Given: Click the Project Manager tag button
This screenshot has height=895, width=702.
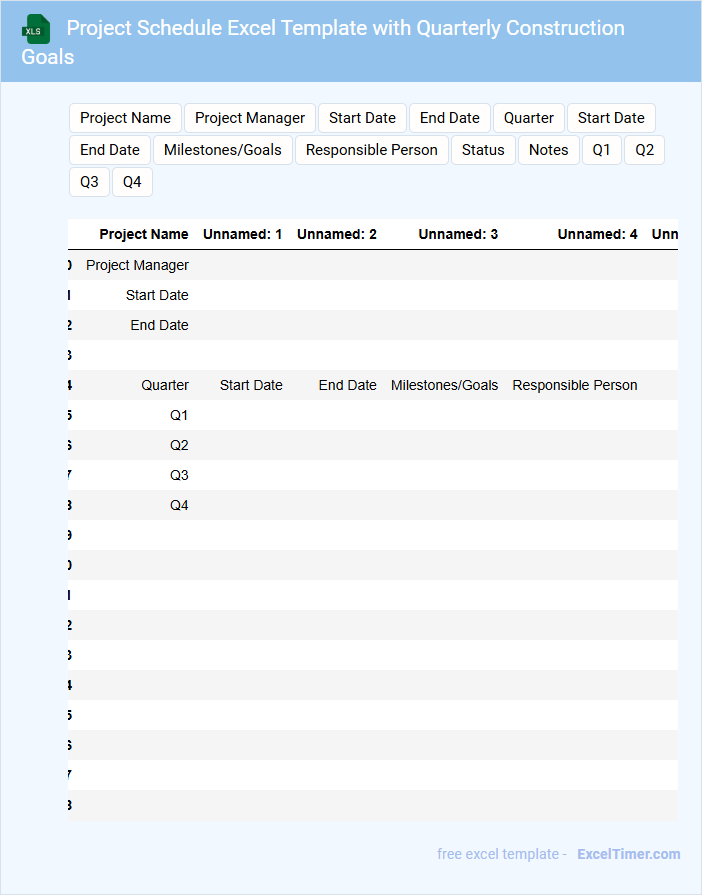Looking at the screenshot, I should tap(250, 118).
